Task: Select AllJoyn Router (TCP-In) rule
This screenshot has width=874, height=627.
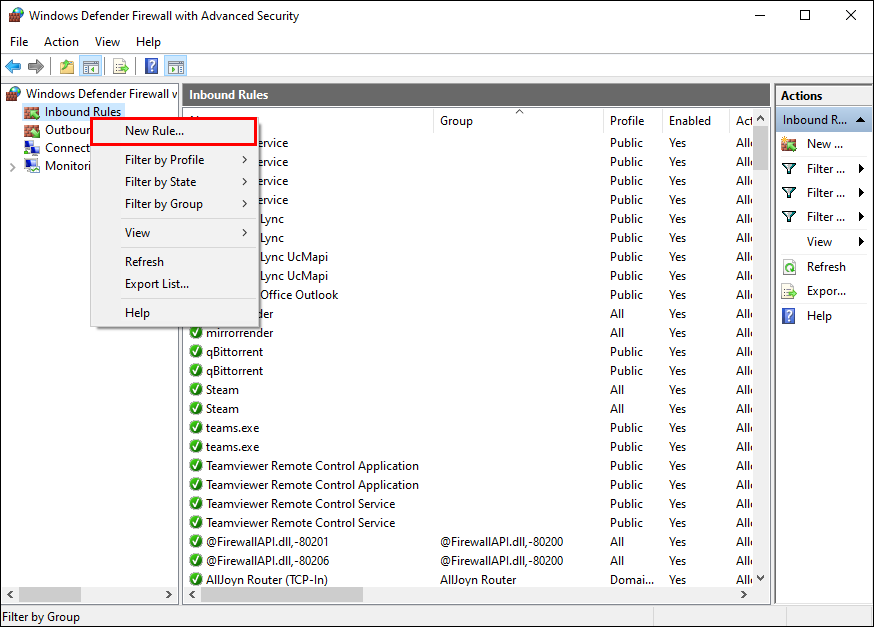Action: pyautogui.click(x=266, y=580)
